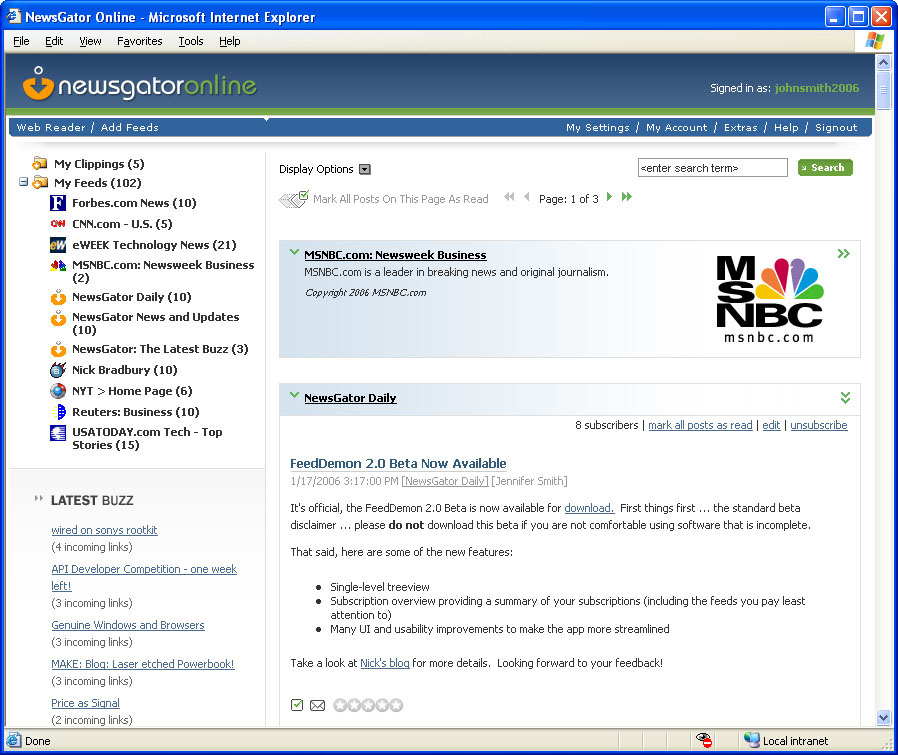Viewport: 898px width, 755px height.
Task: Click the vertical scrollbar up arrow
Action: coord(884,62)
